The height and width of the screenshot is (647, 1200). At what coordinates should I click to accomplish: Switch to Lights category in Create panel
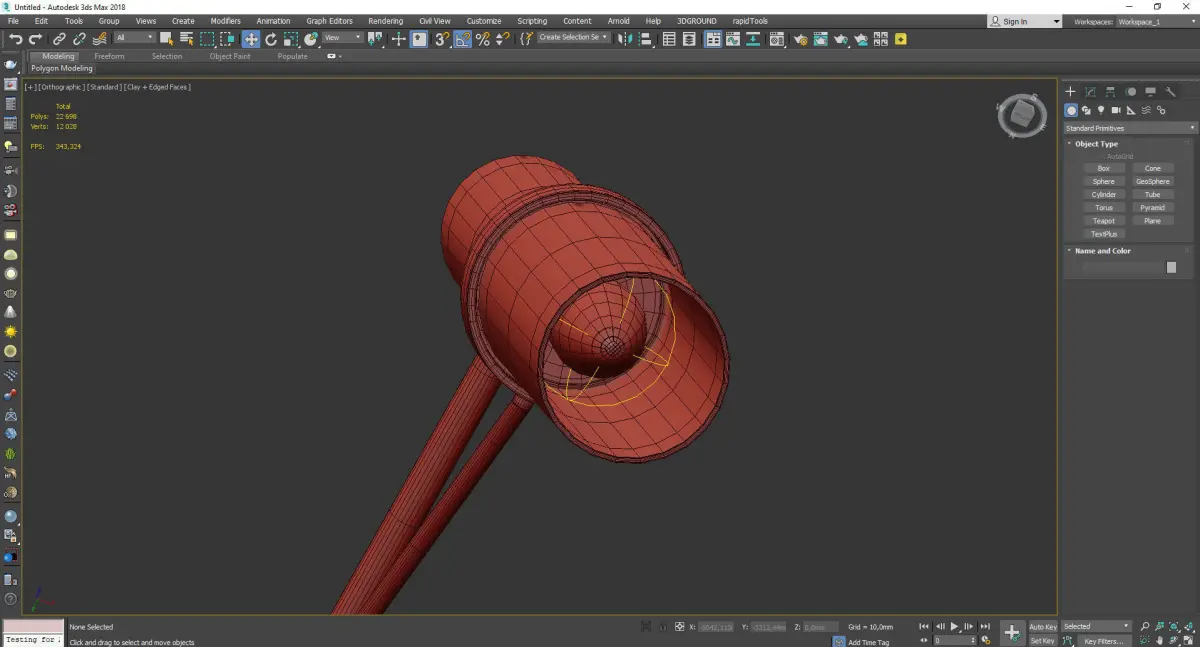pos(1101,111)
